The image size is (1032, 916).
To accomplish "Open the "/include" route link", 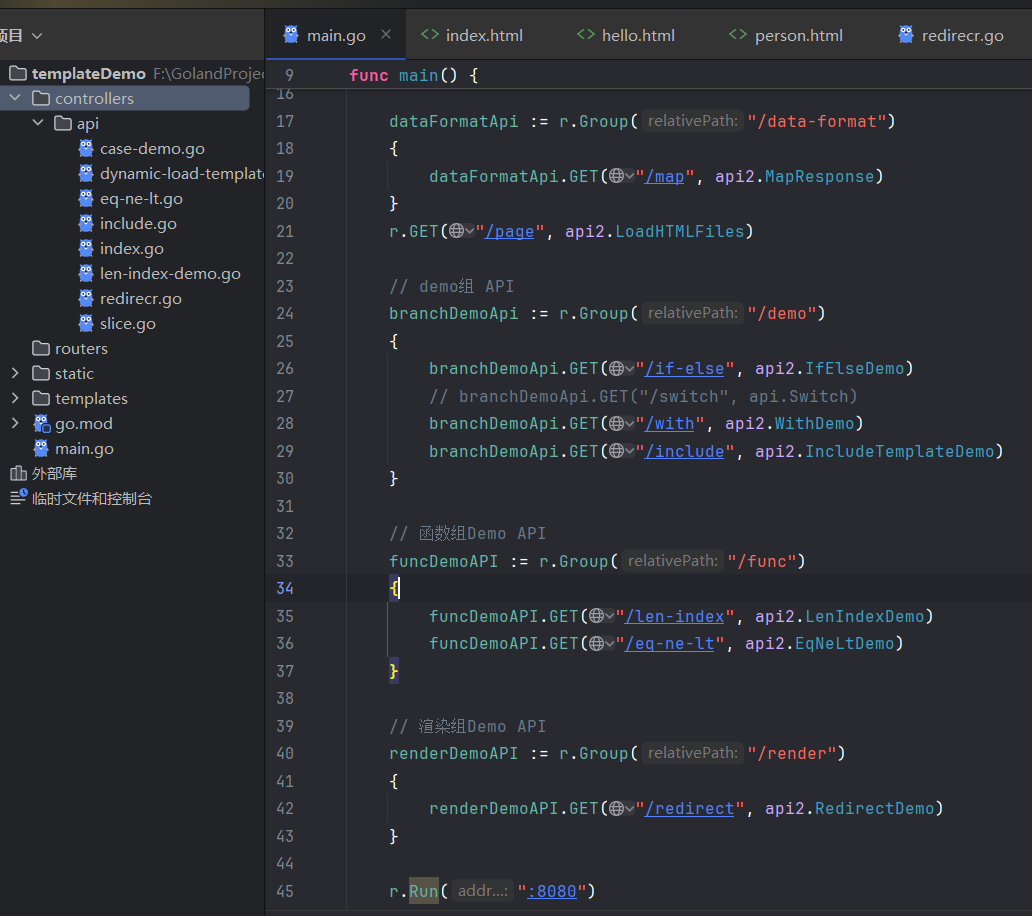I will point(684,451).
